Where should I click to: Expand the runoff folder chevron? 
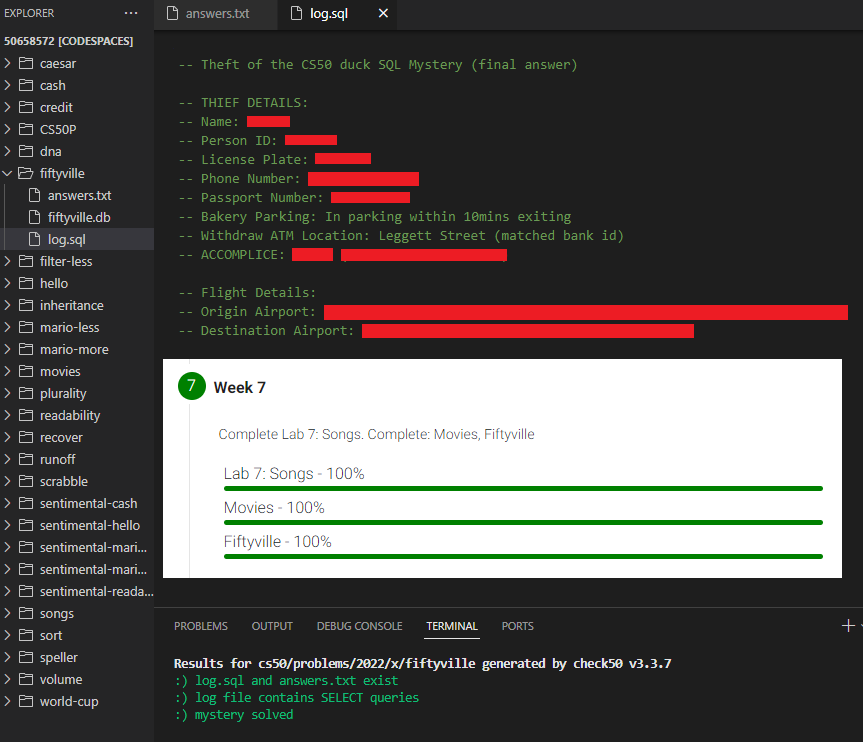click(x=8, y=459)
